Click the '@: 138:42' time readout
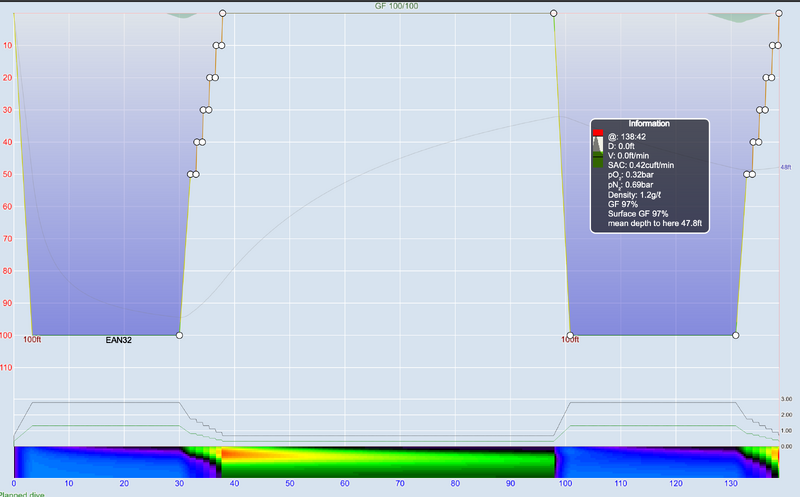 tap(627, 137)
